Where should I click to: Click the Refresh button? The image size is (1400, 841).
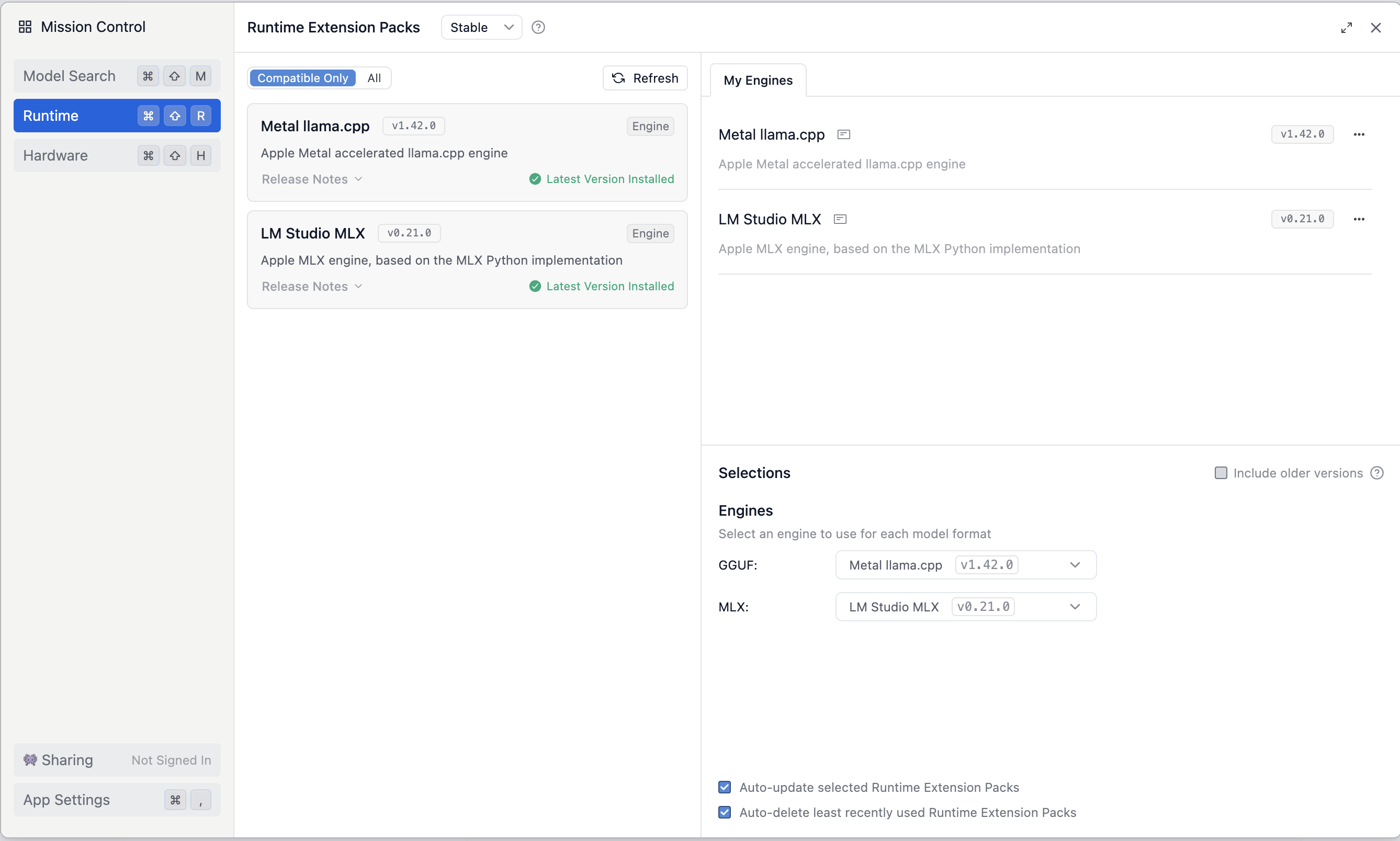coord(645,78)
